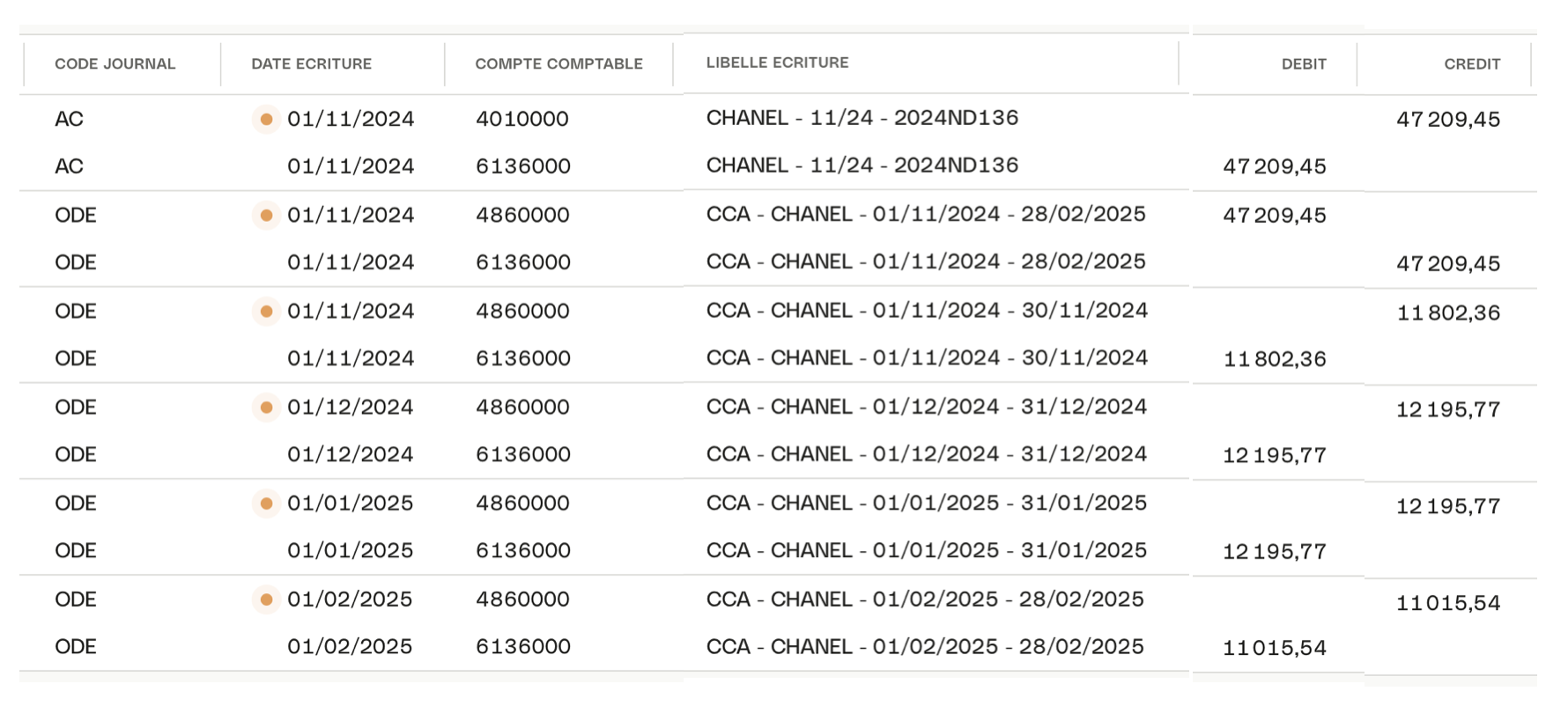This screenshot has height=706, width=1568.
Task: Open account 4010000 in the first row
Action: pos(521,119)
